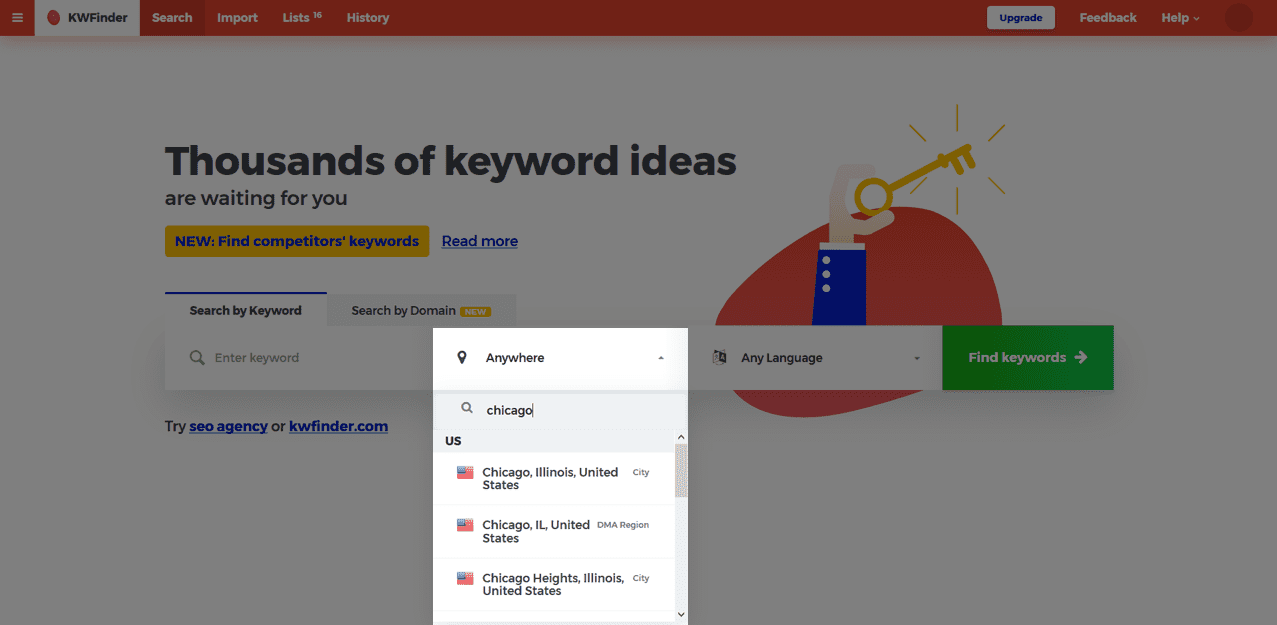Collapse the Anywhere location dropdown

[661, 357]
